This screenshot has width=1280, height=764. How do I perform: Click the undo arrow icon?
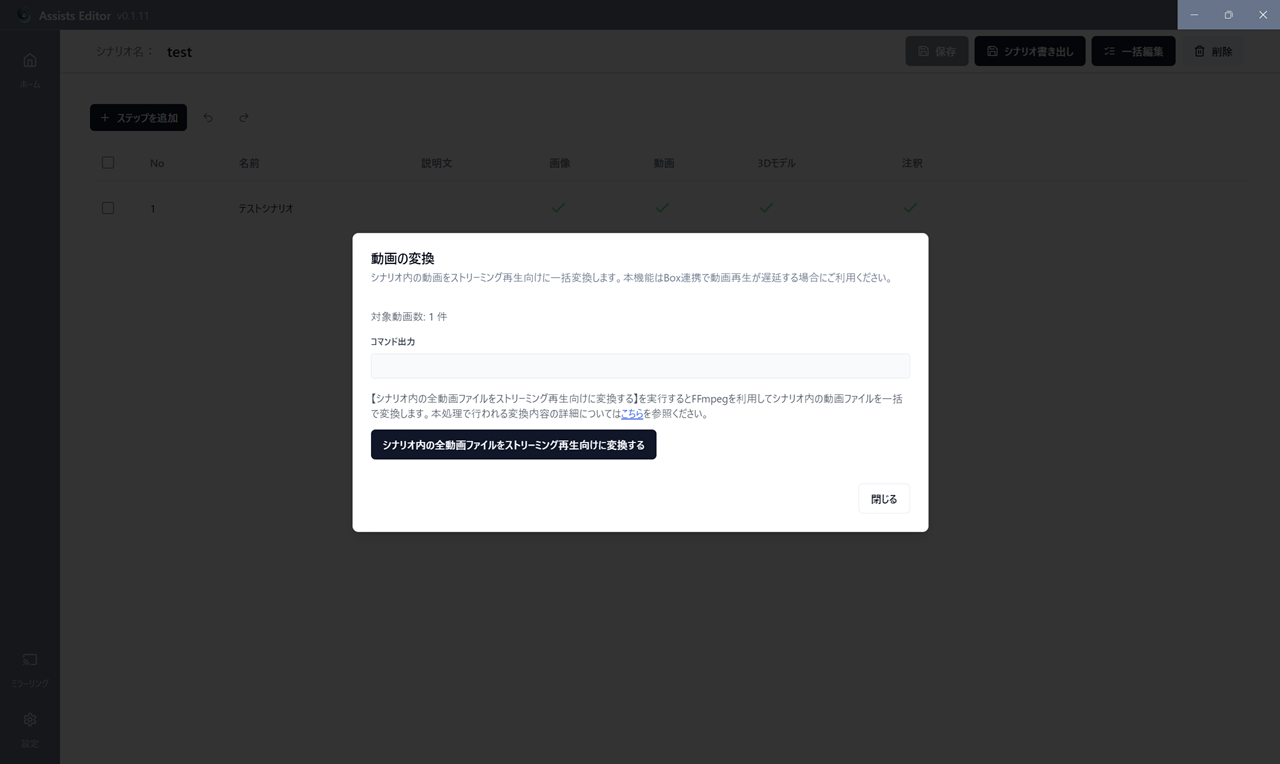pyautogui.click(x=208, y=118)
